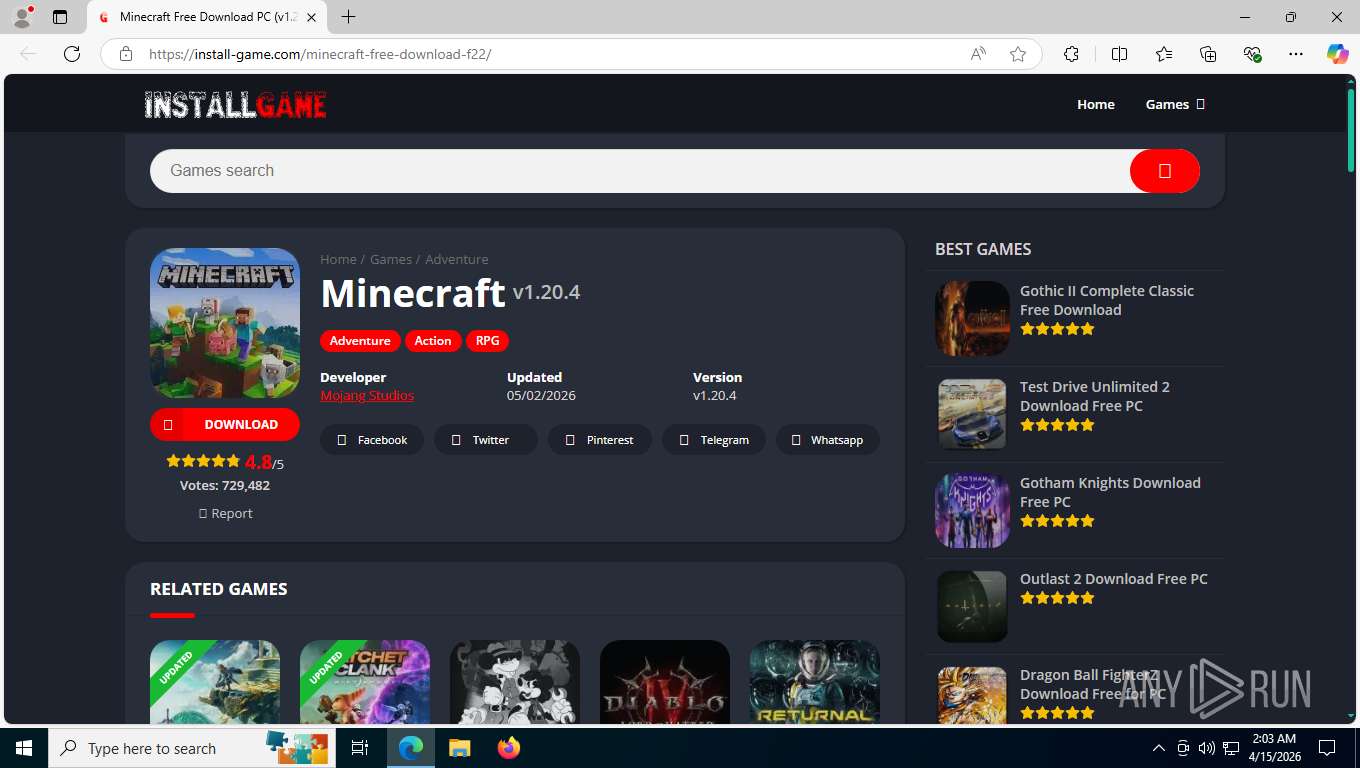Screen dimensions: 1360x768
Task: Add this page to favorites star
Action: tap(1018, 54)
